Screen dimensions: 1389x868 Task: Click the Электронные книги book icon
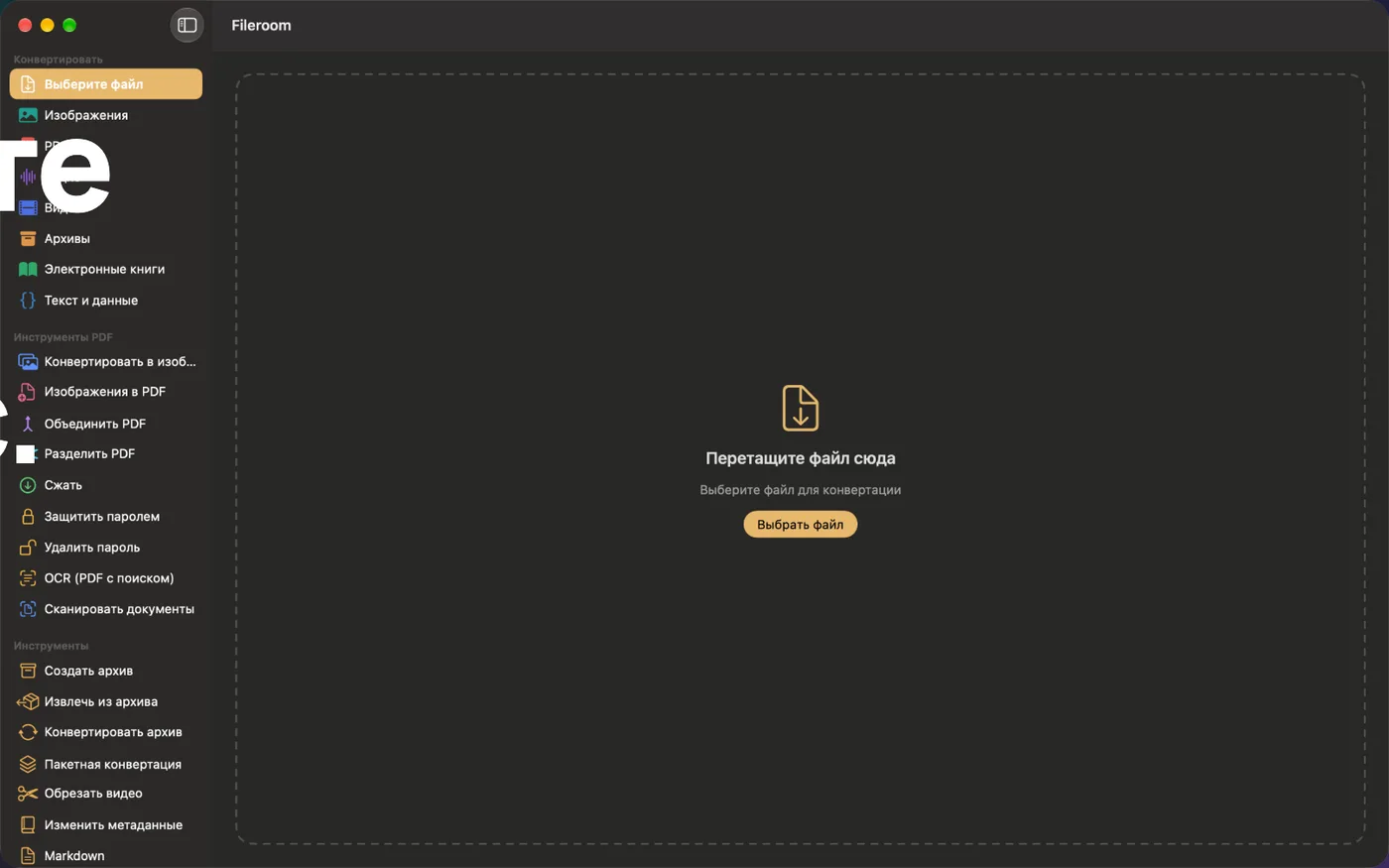[x=28, y=269]
